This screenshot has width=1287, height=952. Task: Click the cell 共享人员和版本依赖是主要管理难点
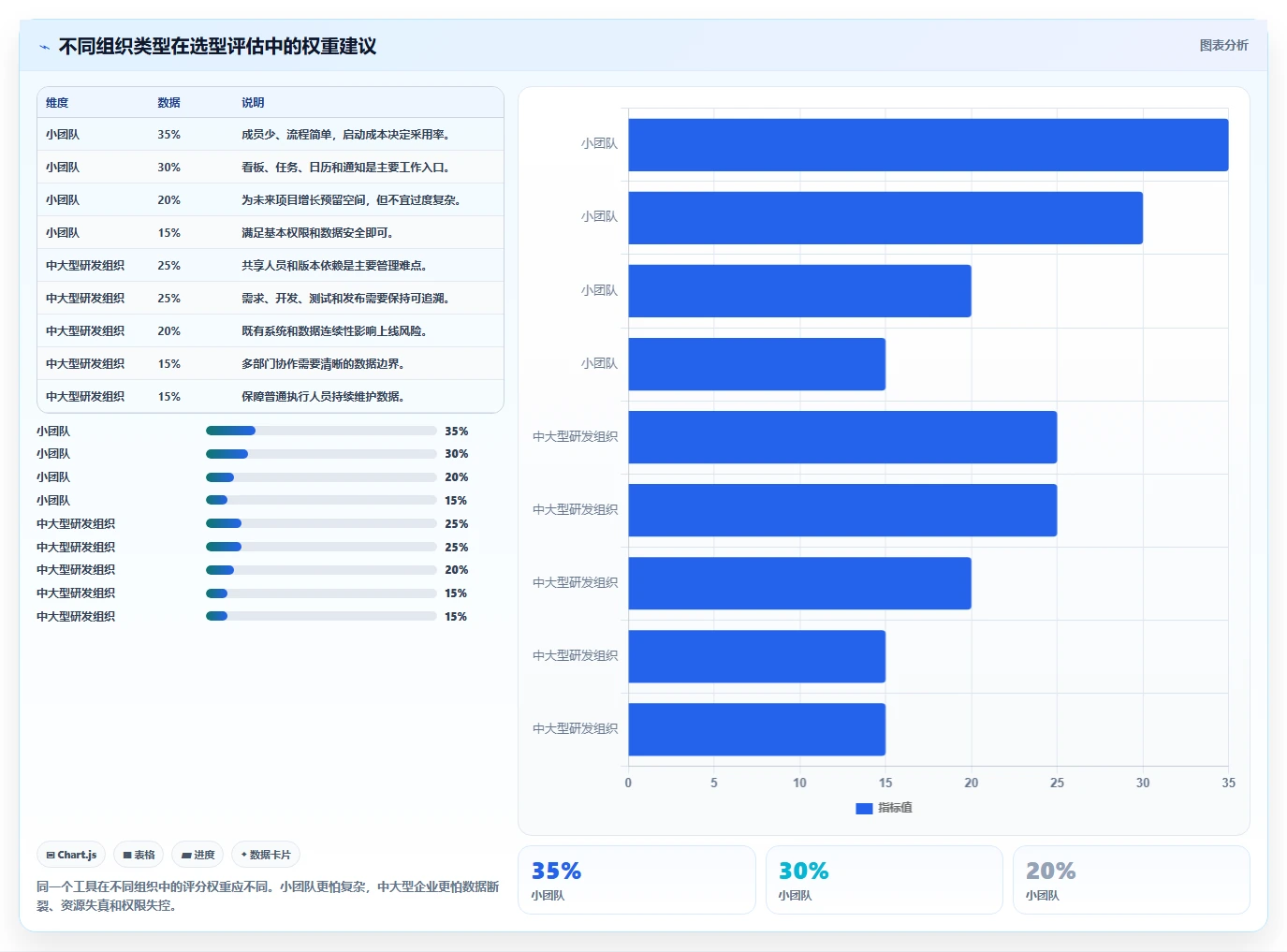click(x=336, y=266)
